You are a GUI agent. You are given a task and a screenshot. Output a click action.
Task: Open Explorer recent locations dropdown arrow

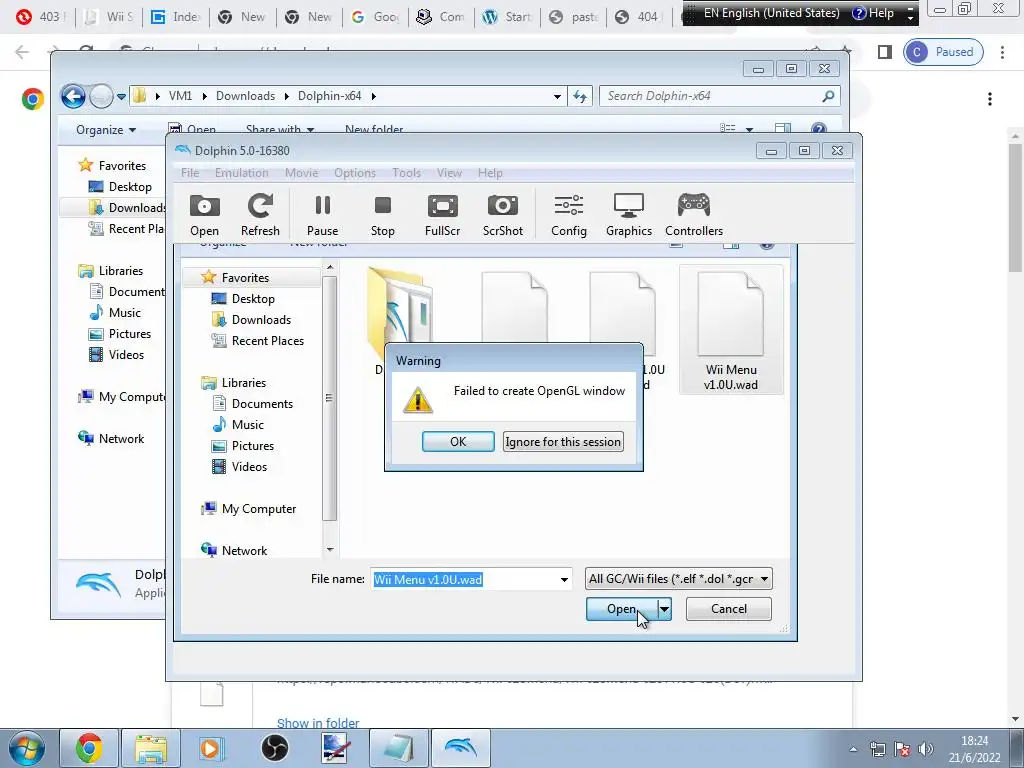pos(121,97)
